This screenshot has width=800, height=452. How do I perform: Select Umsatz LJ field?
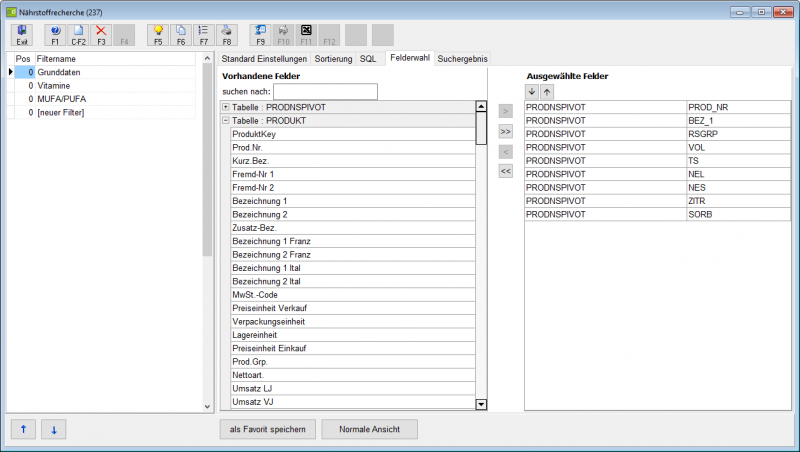(353, 389)
